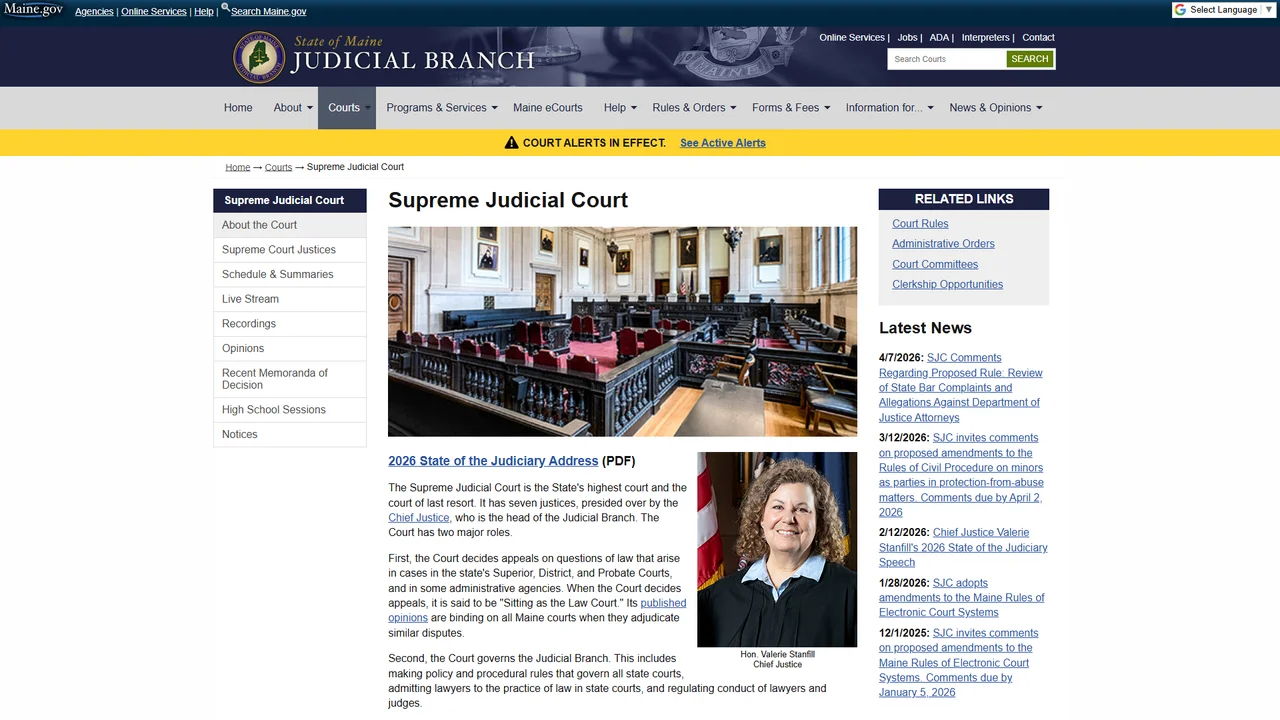Expand the Rules & Orders menu
Viewport: 1280px width, 720px height.
(694, 108)
